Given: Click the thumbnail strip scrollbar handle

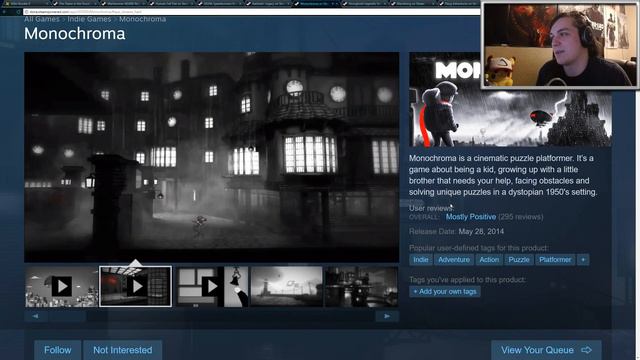Looking at the screenshot, I should tap(67, 316).
